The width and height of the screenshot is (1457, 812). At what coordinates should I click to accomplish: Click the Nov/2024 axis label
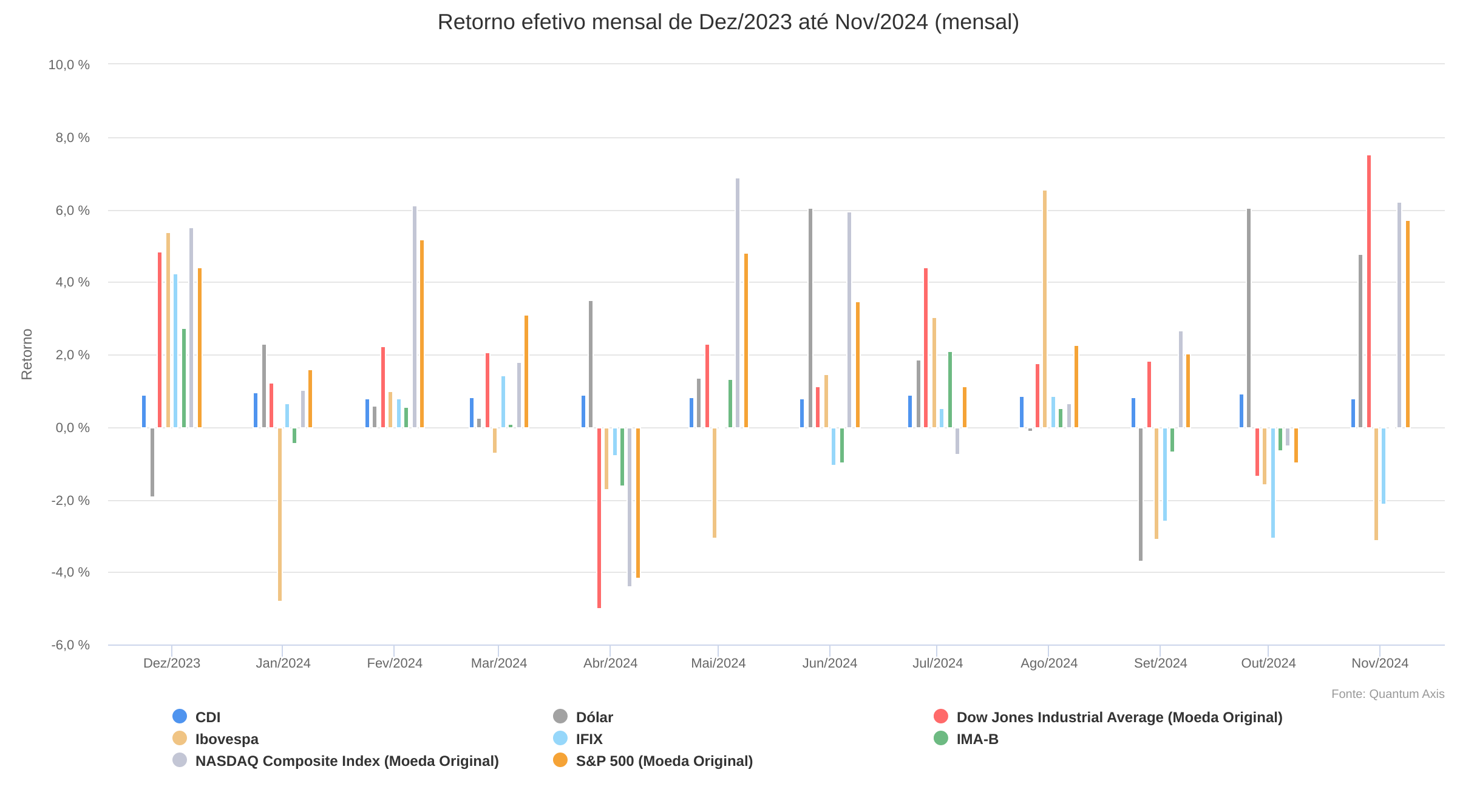[1380, 663]
